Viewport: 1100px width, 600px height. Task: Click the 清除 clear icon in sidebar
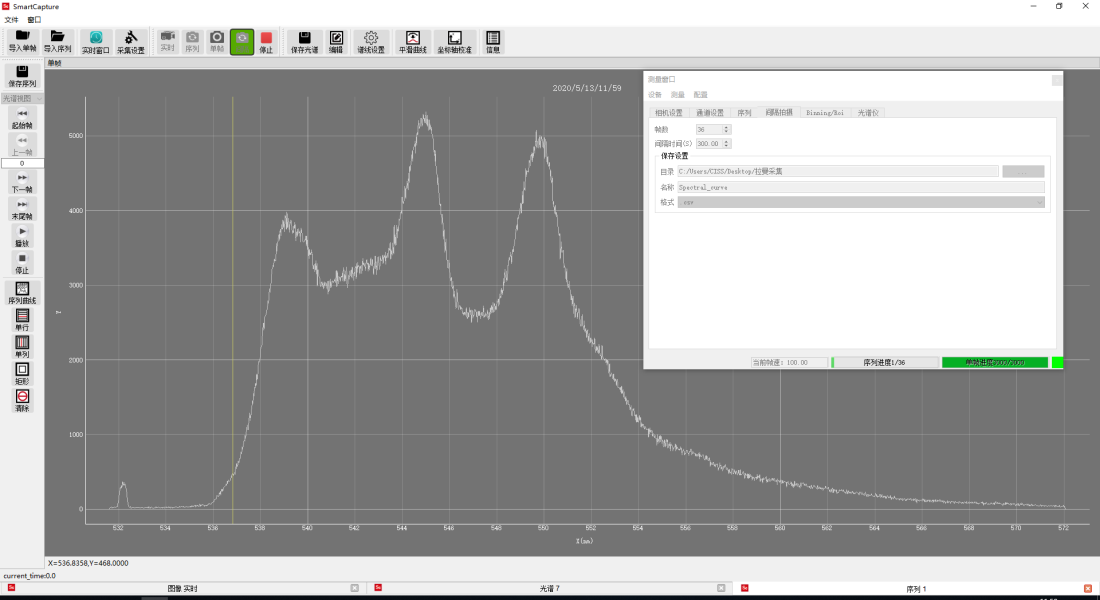click(x=22, y=400)
